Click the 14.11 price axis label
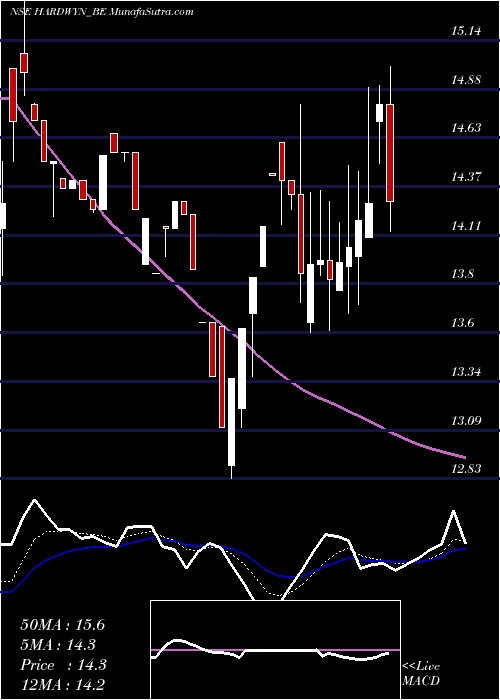Screen dimensions: 500x700 pos(466,226)
